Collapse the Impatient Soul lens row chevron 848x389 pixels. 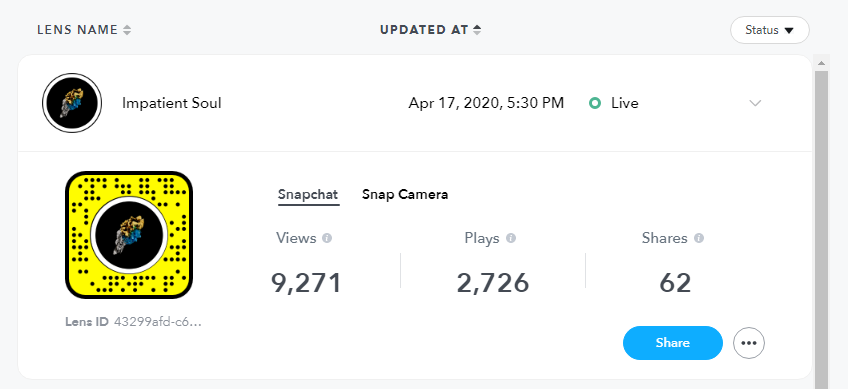[x=755, y=103]
